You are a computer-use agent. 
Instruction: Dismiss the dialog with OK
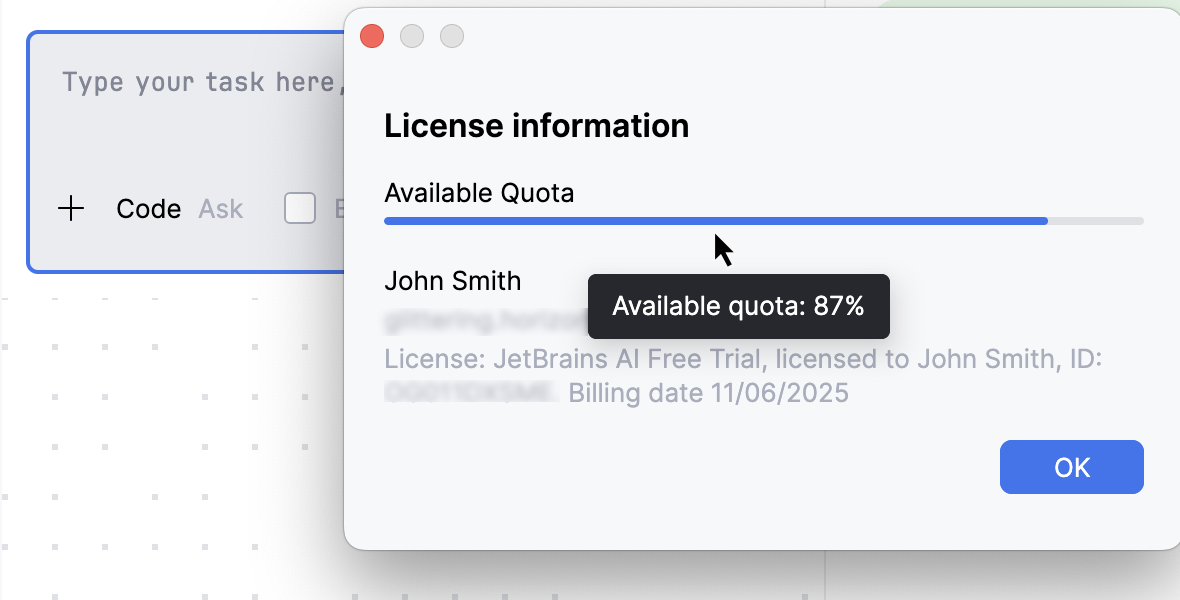(x=1071, y=466)
